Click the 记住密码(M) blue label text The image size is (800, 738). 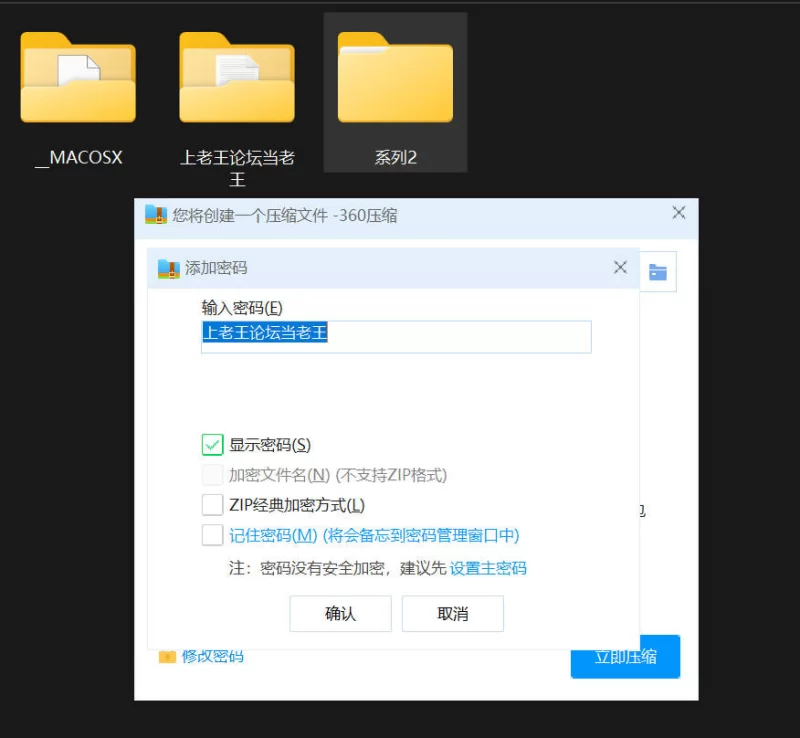coord(374,535)
